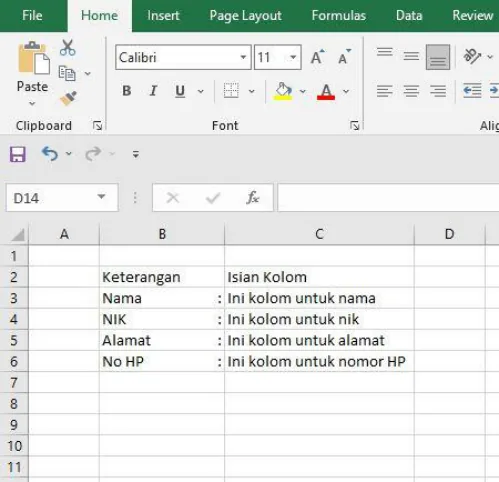Viewport: 499px width, 482px height.
Task: Click the Paste clipboard icon
Action: [x=34, y=58]
